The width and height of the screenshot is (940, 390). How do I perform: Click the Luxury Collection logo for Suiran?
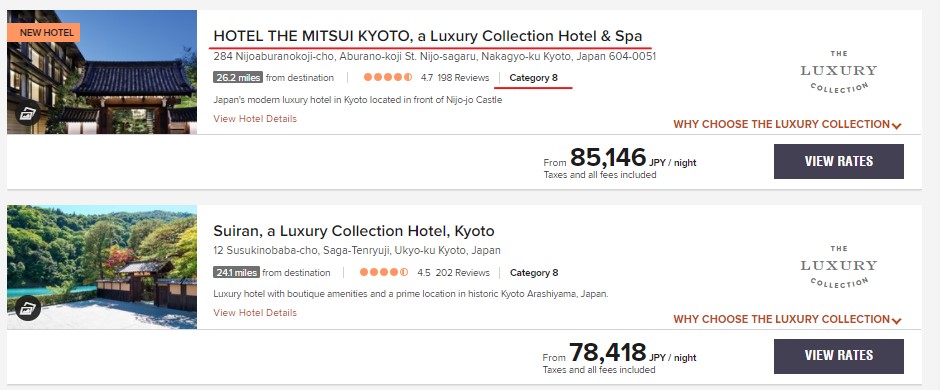click(839, 266)
